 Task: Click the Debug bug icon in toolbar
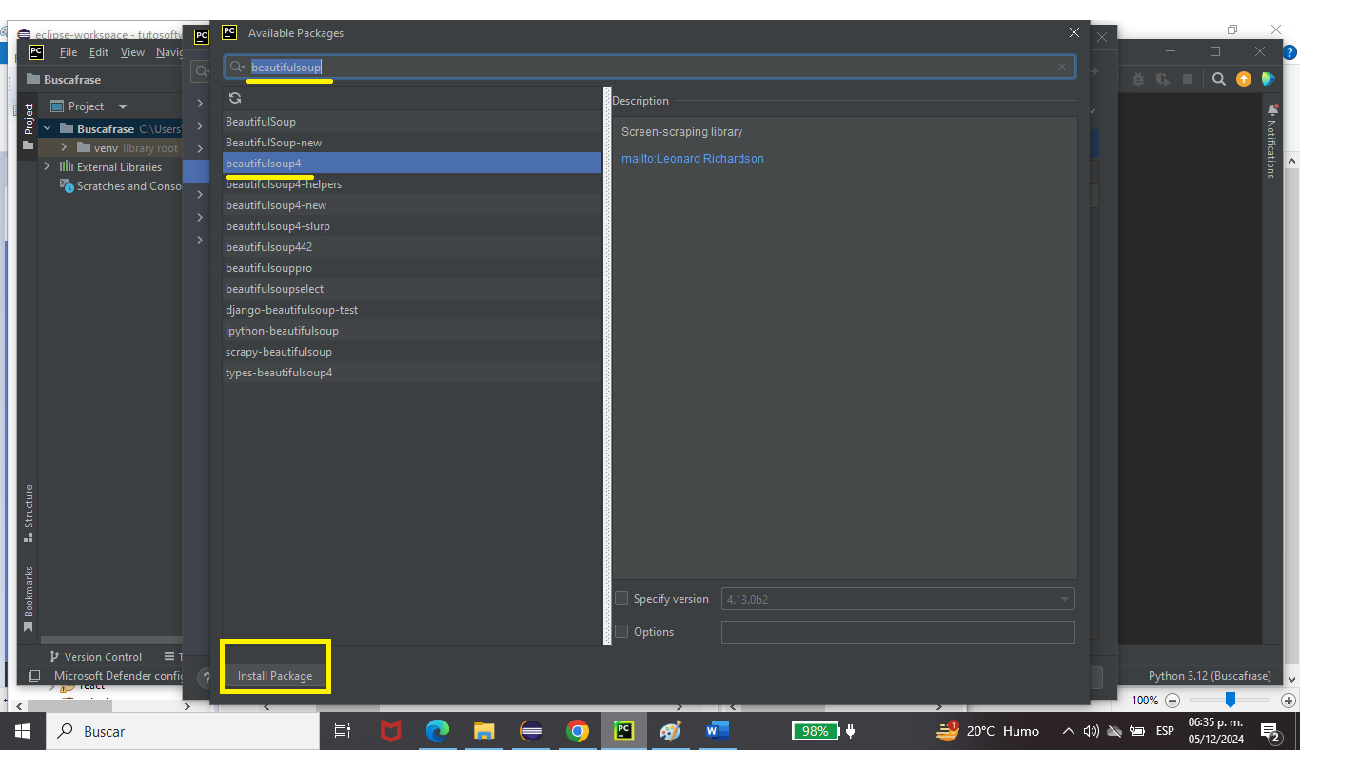pyautogui.click(x=1138, y=79)
